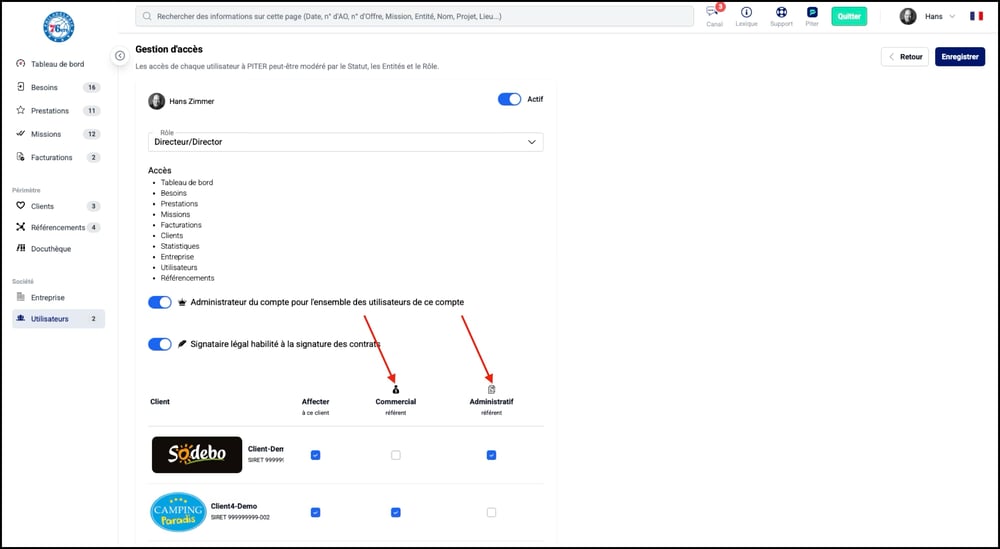Open the Lexique info icon
The image size is (1000, 549).
pos(746,13)
